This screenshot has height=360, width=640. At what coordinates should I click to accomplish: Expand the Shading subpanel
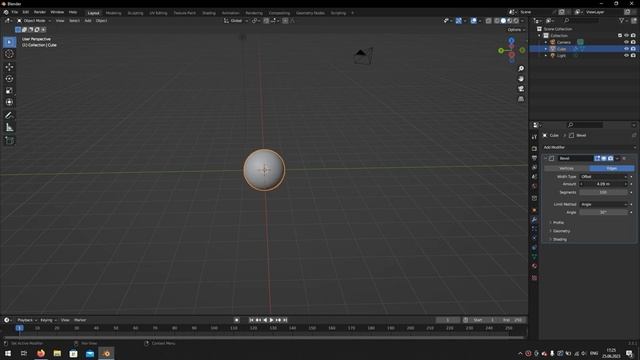click(559, 240)
